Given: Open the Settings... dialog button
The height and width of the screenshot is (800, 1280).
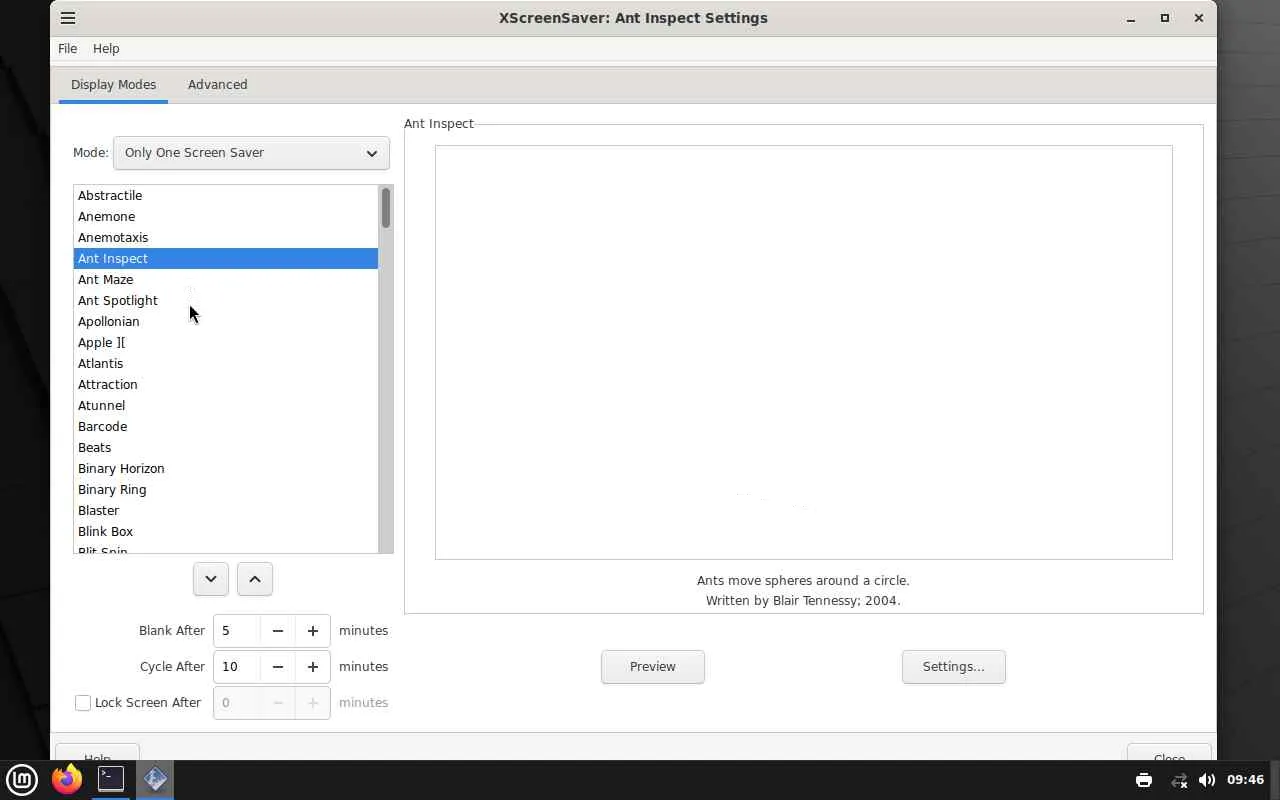Looking at the screenshot, I should click(x=954, y=667).
